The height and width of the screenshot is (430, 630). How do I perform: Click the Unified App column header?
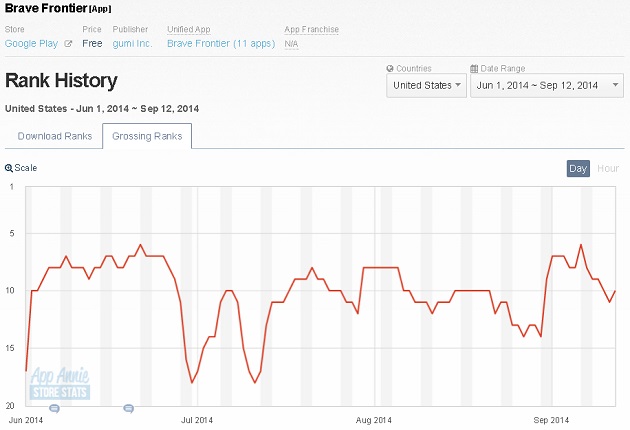click(188, 29)
